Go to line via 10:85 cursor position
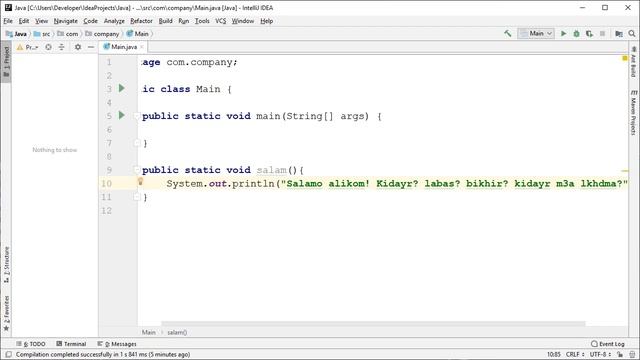The image size is (640, 360). (553, 354)
